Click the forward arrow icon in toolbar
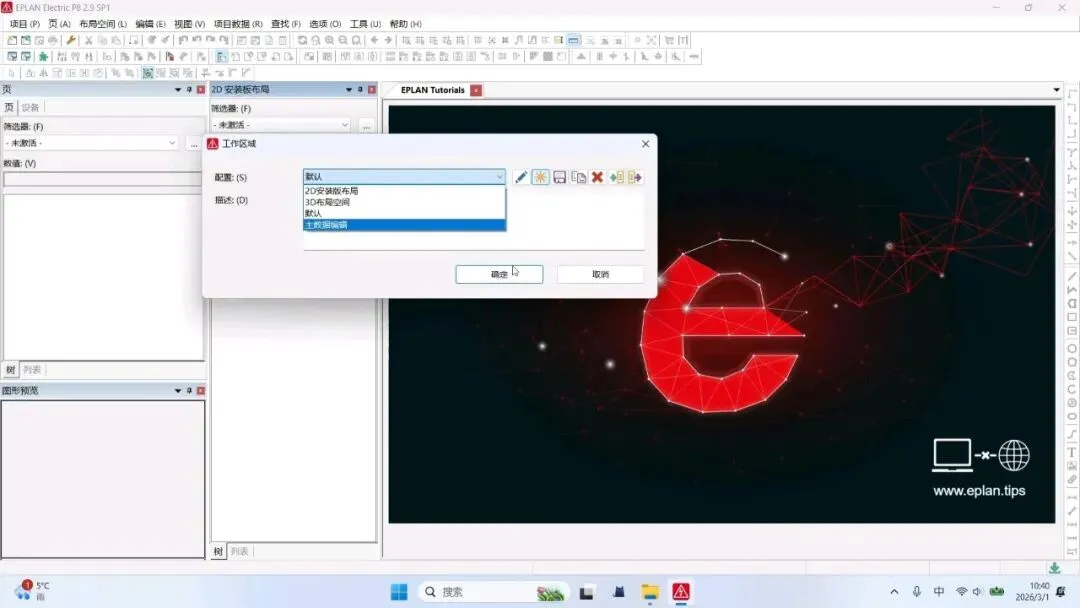 click(x=388, y=40)
